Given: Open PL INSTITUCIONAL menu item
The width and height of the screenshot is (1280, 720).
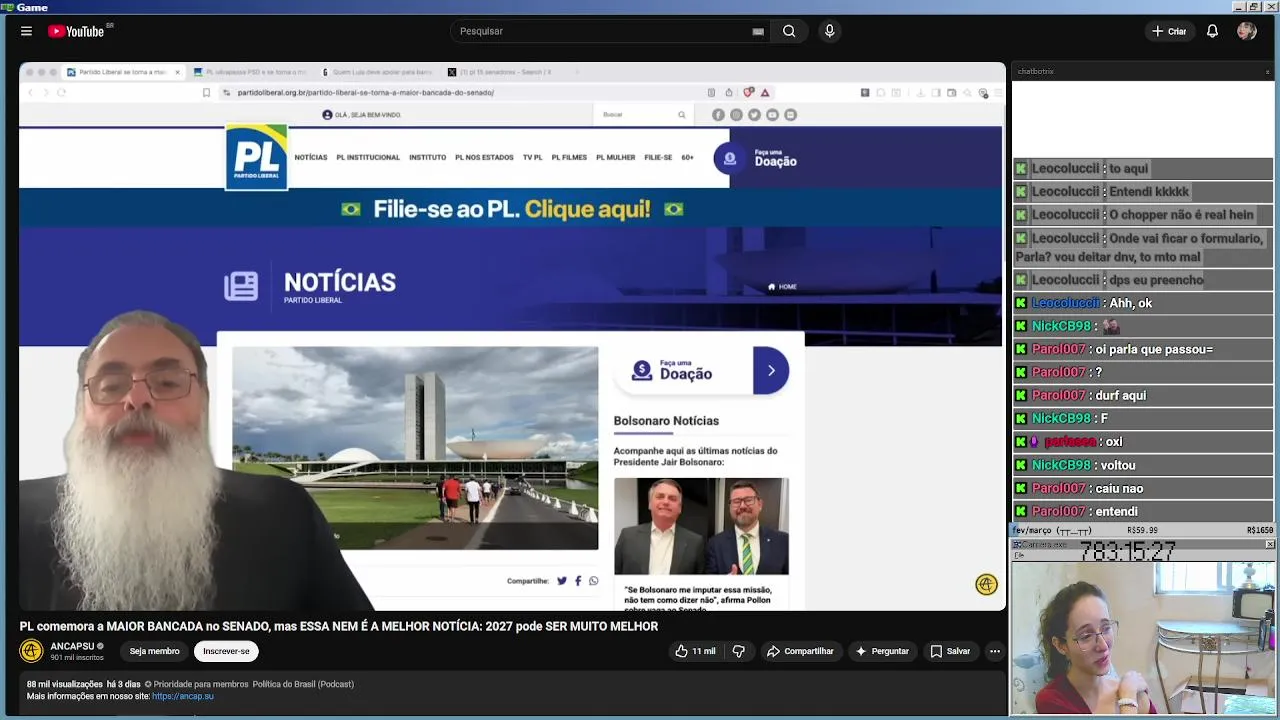Looking at the screenshot, I should (368, 157).
